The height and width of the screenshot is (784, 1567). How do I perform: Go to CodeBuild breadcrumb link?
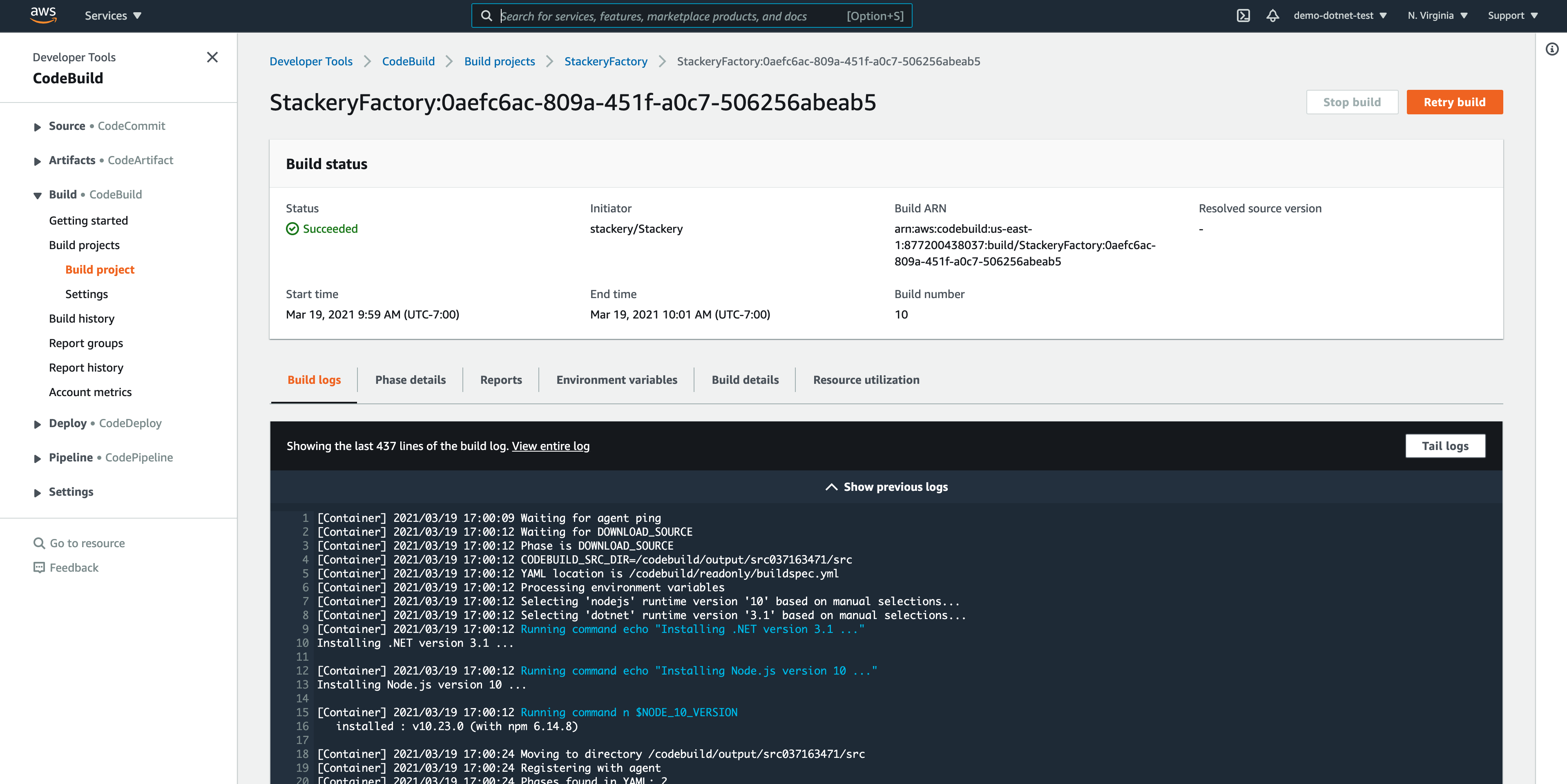point(408,61)
